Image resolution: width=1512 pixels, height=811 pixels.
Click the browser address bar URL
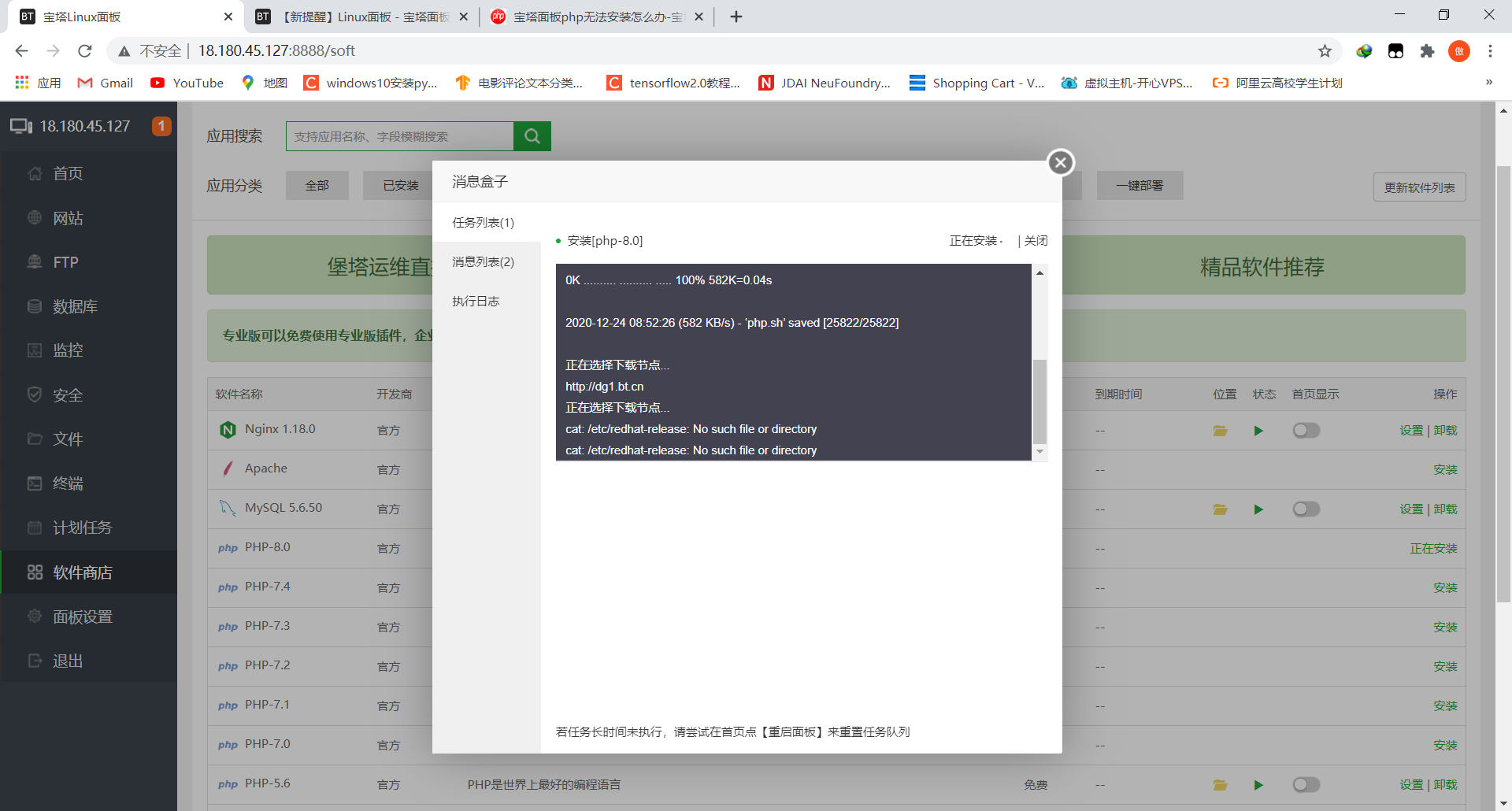pyautogui.click(x=276, y=51)
